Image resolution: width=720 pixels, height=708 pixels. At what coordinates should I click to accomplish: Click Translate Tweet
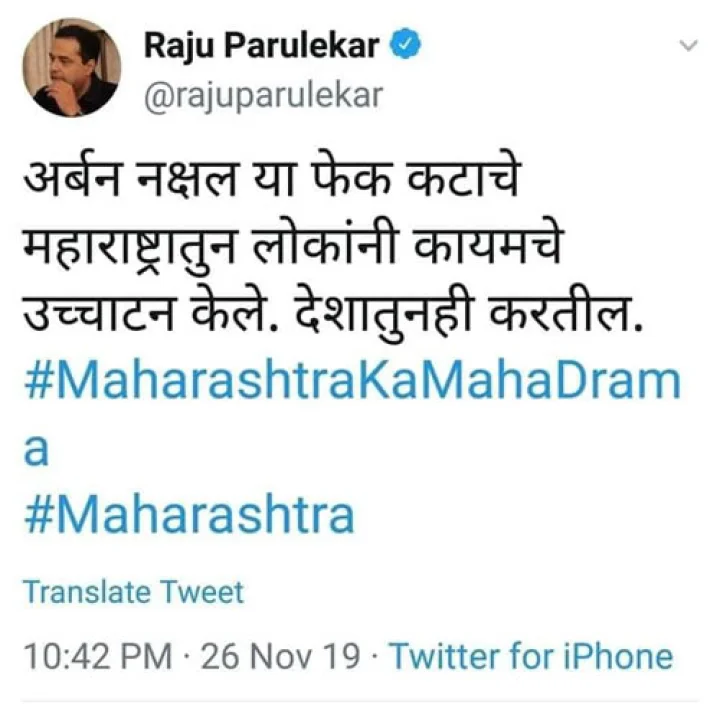[x=133, y=591]
